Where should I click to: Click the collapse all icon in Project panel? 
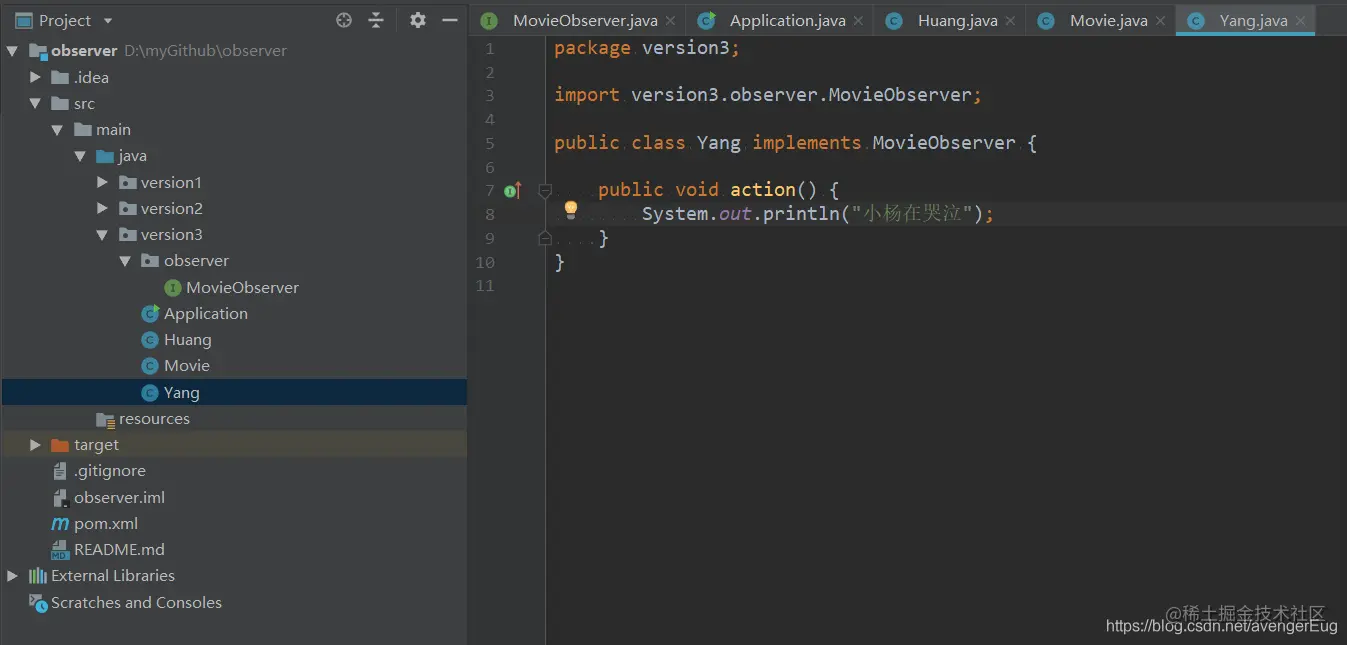[376, 20]
